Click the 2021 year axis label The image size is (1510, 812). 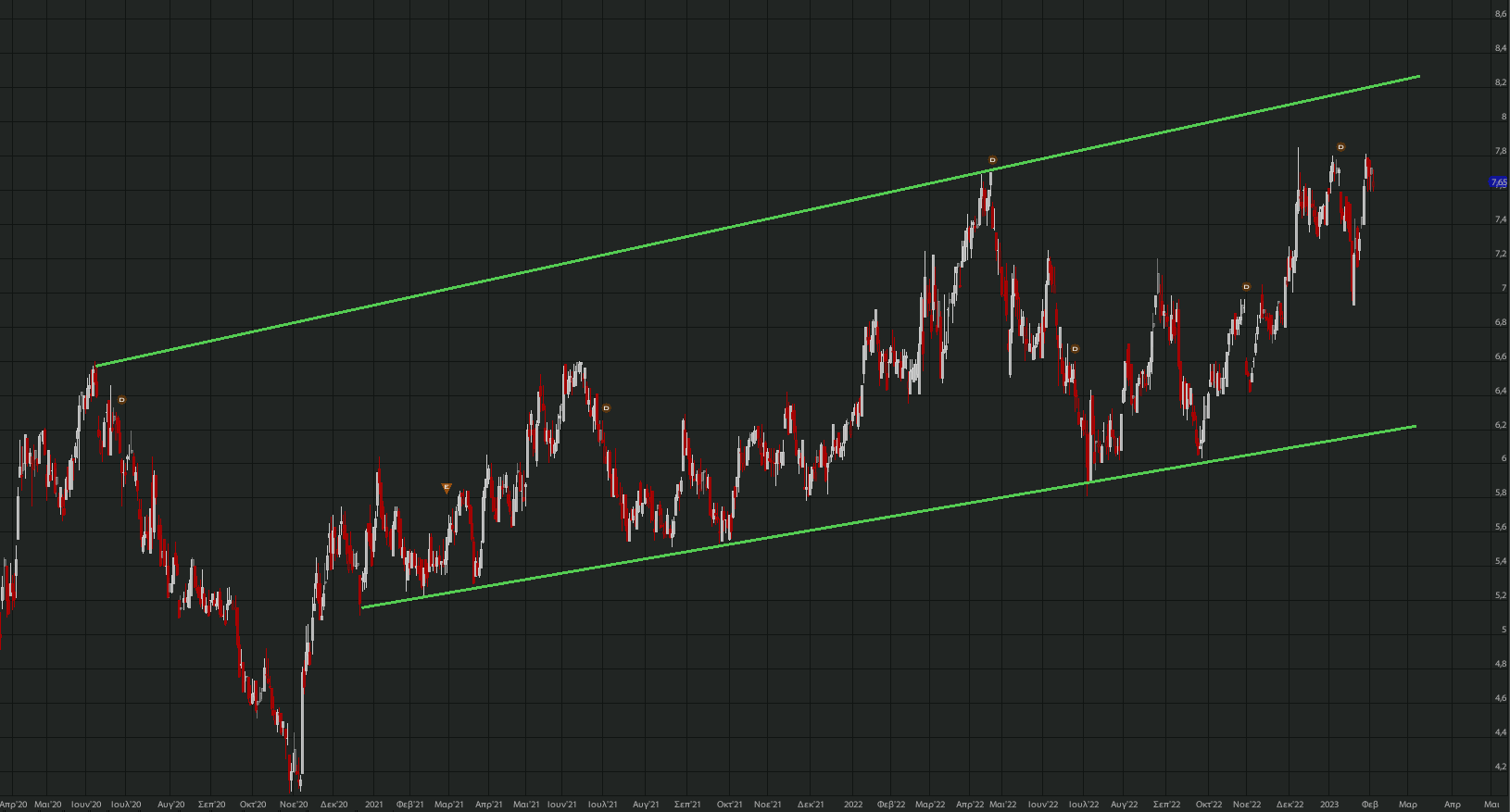pos(374,805)
